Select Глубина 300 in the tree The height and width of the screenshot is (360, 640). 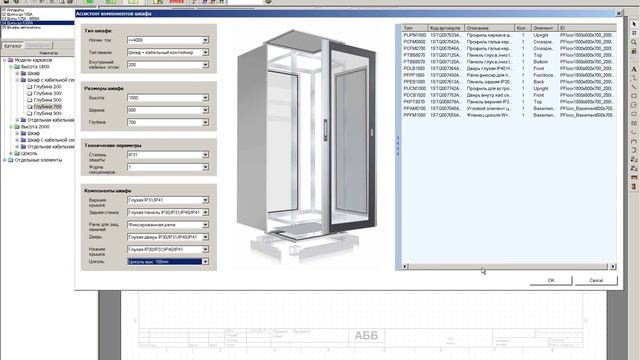point(47,93)
